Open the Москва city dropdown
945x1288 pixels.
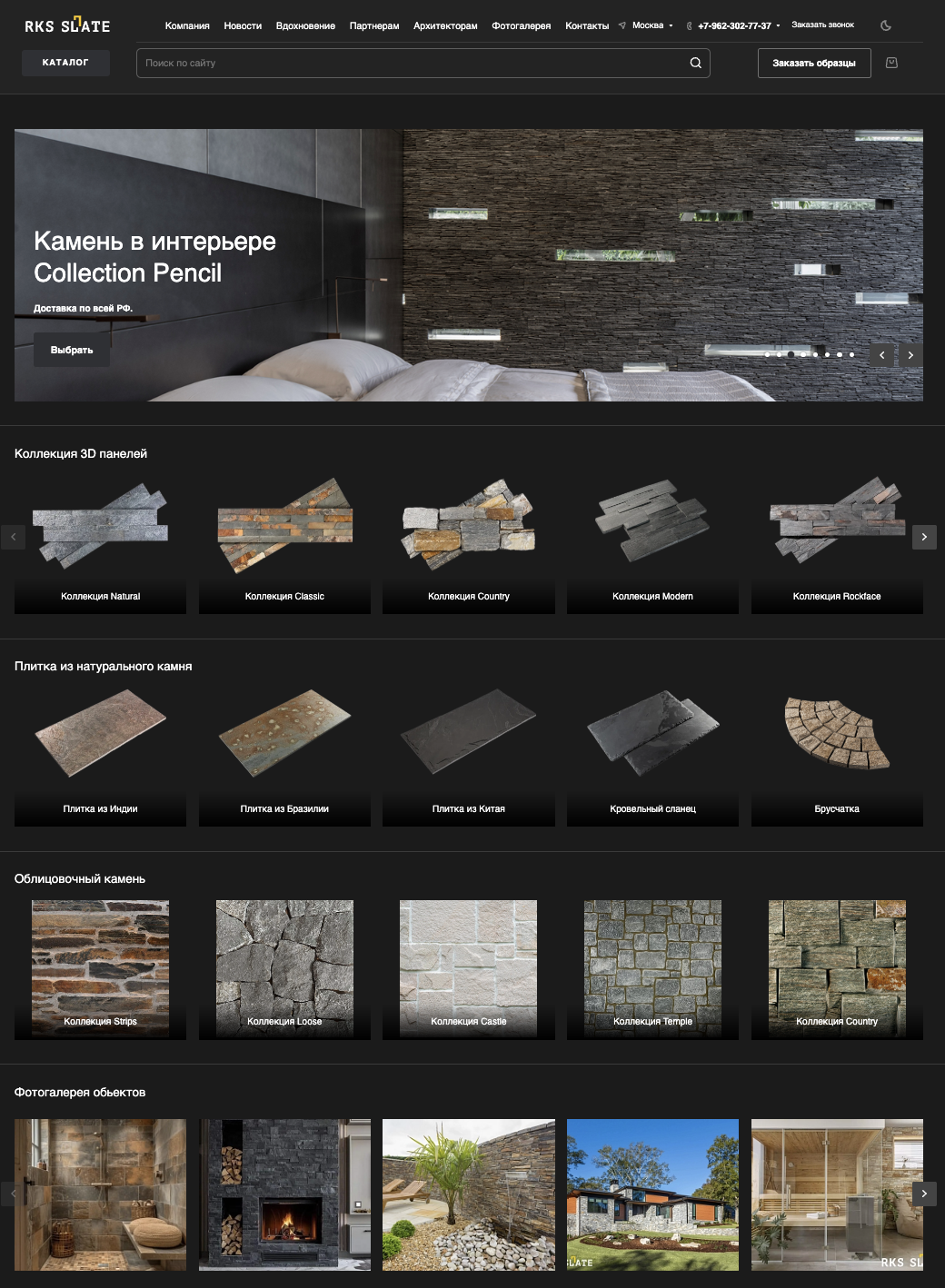click(x=652, y=25)
